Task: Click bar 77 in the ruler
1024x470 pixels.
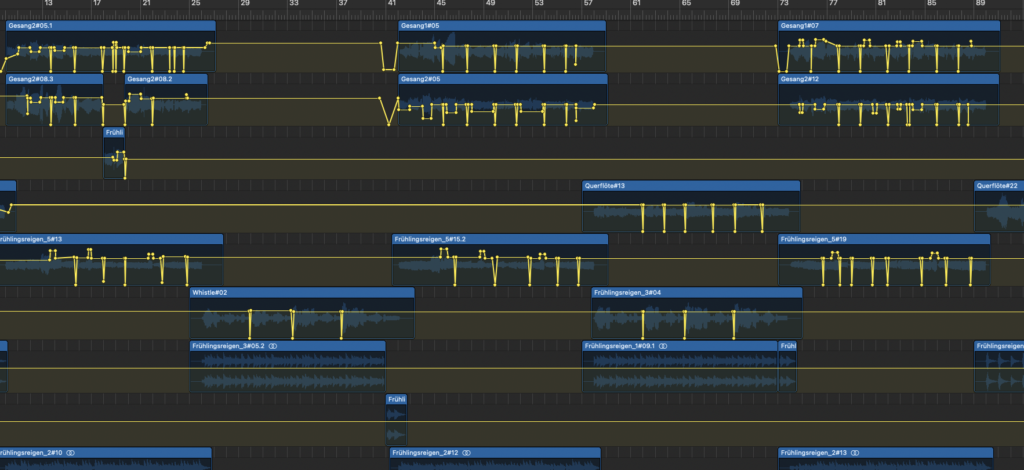Action: pyautogui.click(x=834, y=3)
